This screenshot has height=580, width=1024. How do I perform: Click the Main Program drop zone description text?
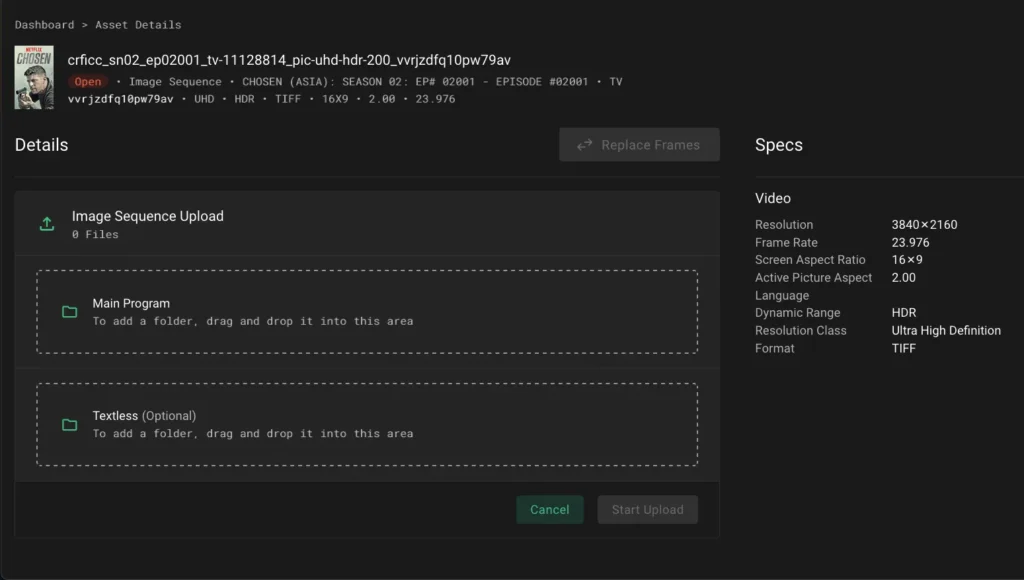(x=252, y=321)
